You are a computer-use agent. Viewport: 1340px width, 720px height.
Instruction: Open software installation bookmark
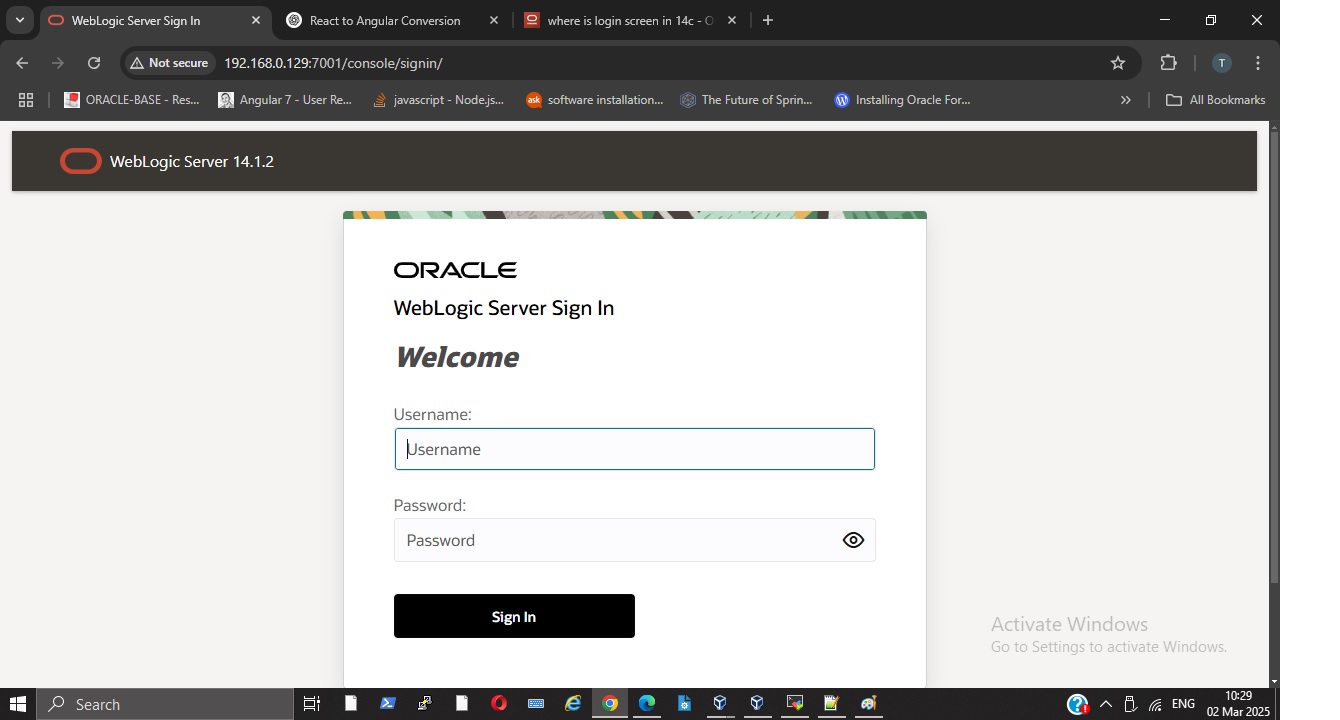point(595,100)
